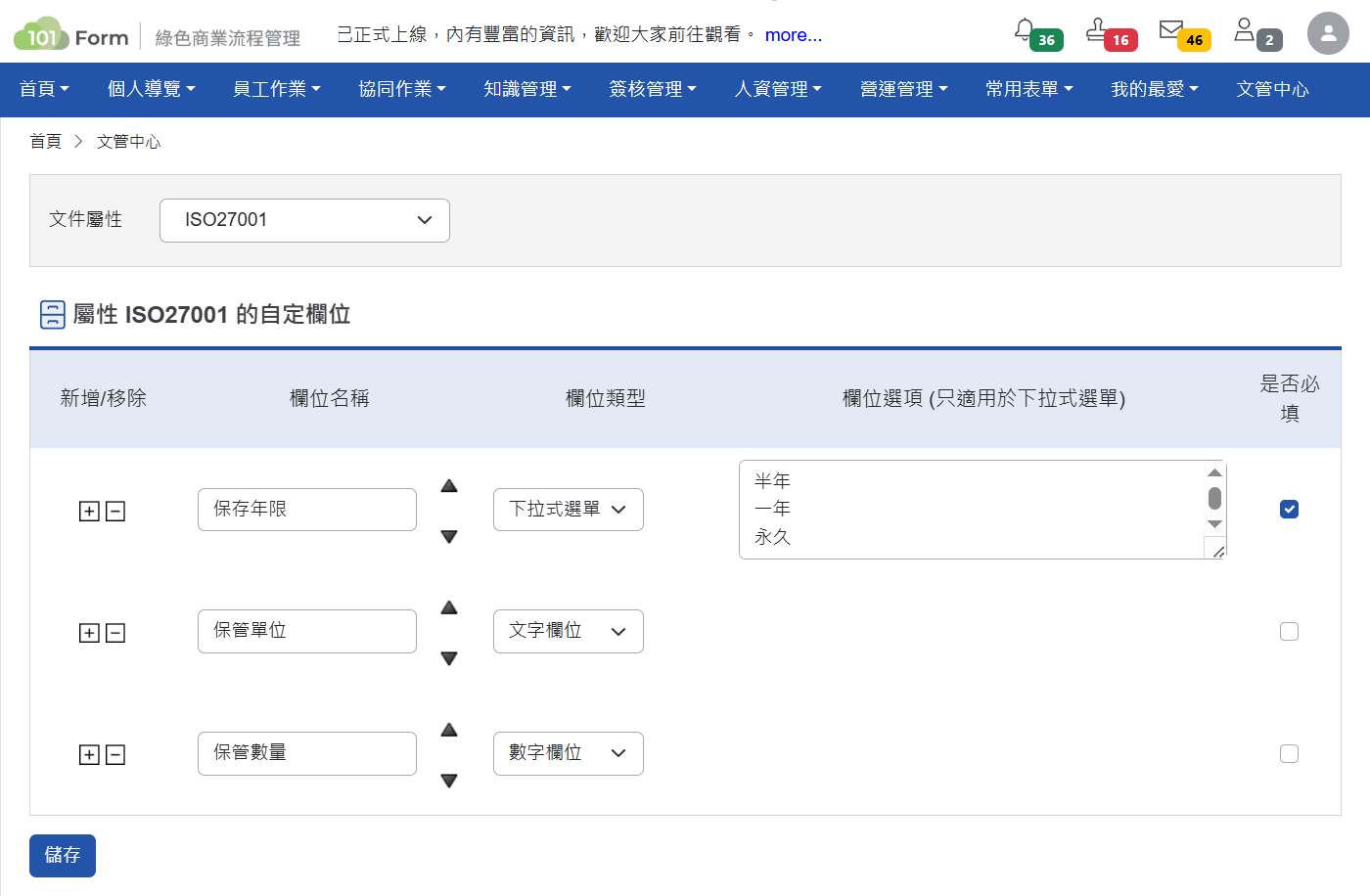Expand the 知識管理 navigation menu
The image size is (1370, 896).
527,89
